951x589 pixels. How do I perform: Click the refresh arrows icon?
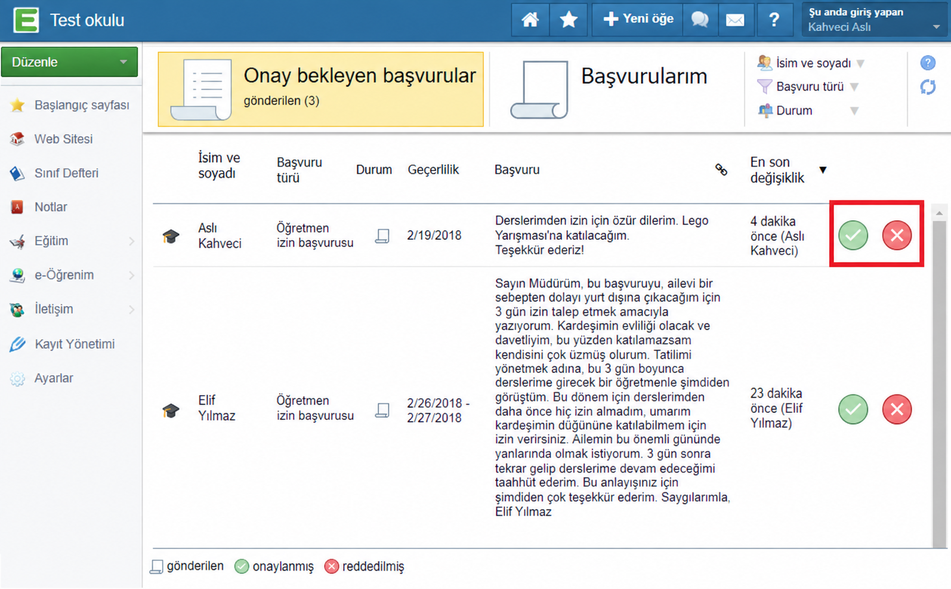(927, 87)
